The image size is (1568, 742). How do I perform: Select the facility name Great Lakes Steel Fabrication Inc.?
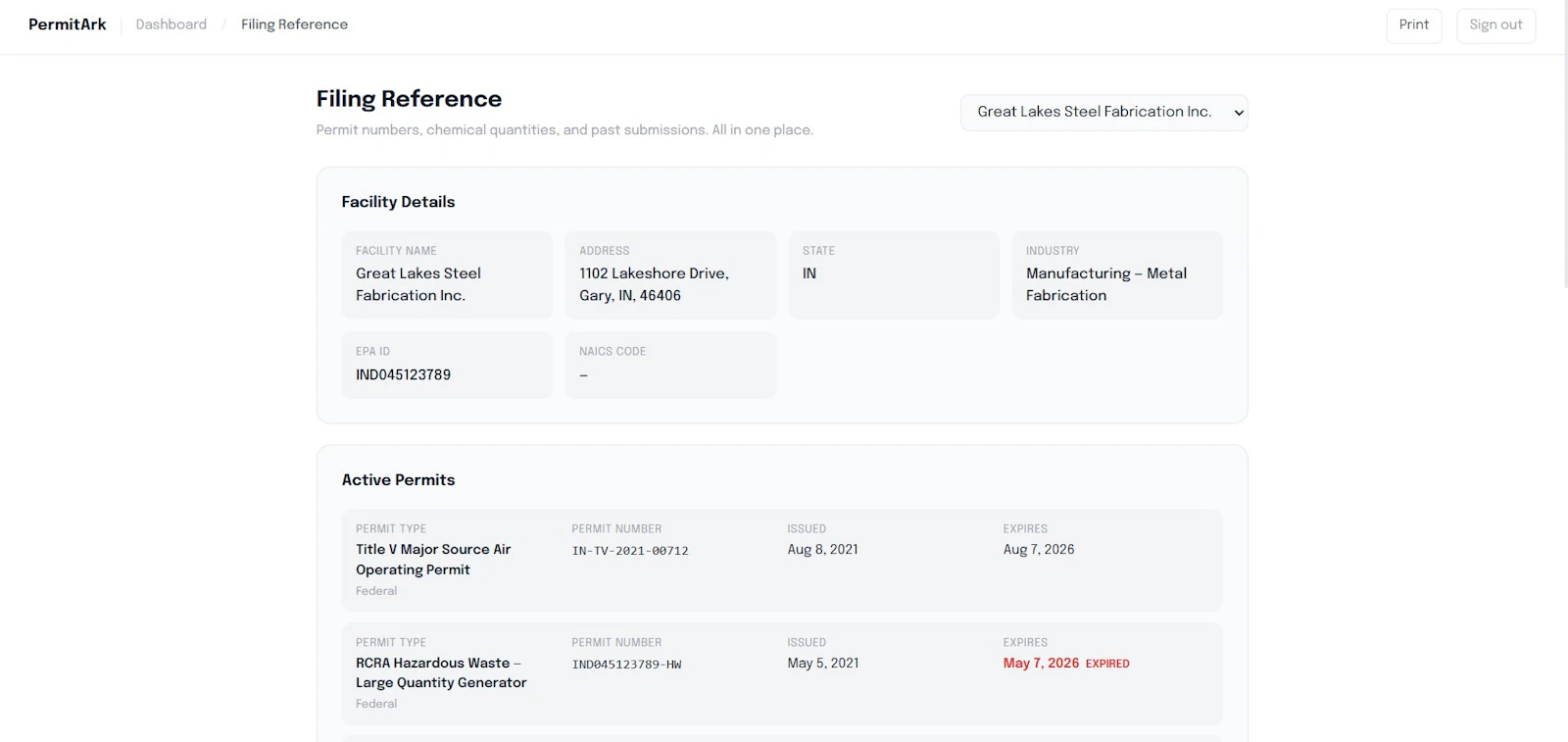[418, 284]
